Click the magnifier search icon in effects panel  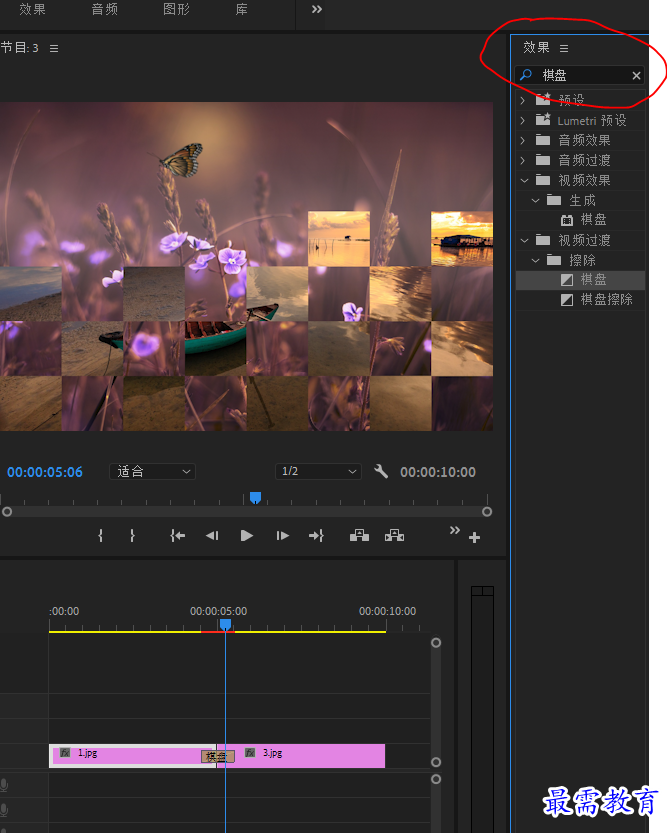526,75
